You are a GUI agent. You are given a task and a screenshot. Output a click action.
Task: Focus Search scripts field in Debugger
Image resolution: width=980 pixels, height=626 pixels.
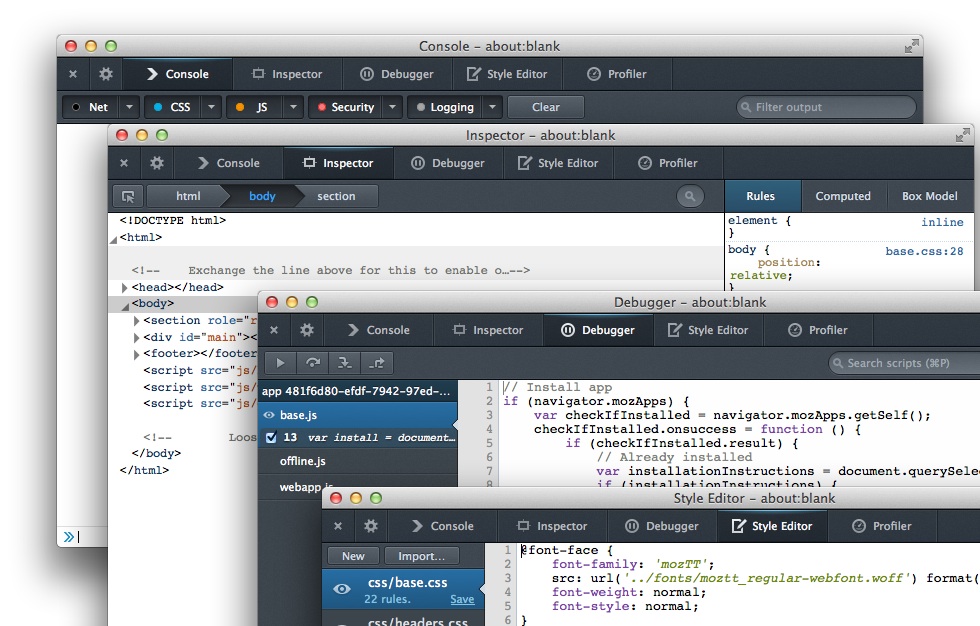(x=906, y=363)
